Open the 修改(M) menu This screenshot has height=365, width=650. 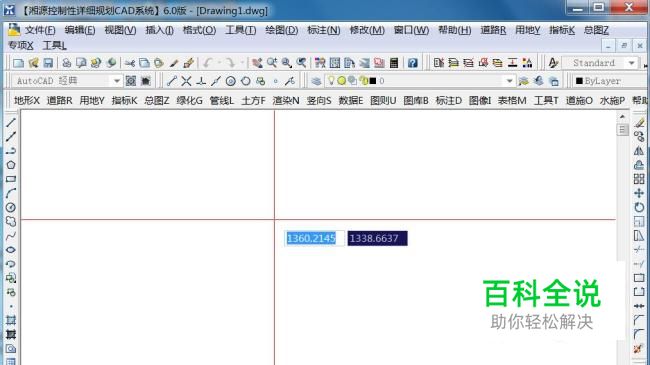point(367,30)
